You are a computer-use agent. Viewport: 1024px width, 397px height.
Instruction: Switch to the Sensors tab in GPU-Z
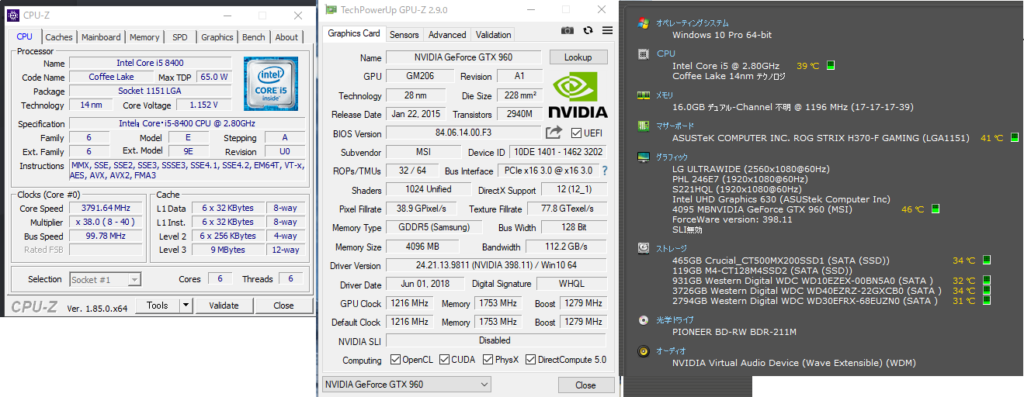point(404,35)
